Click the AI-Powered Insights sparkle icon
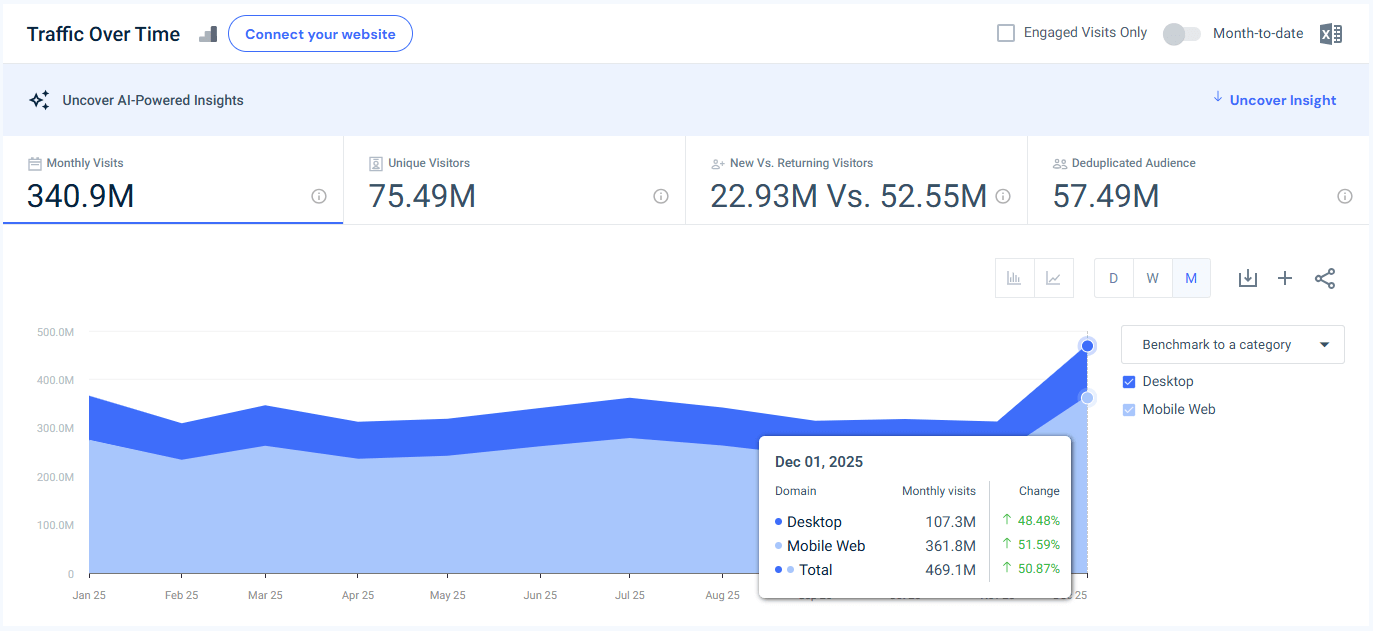The image size is (1373, 631). click(39, 100)
